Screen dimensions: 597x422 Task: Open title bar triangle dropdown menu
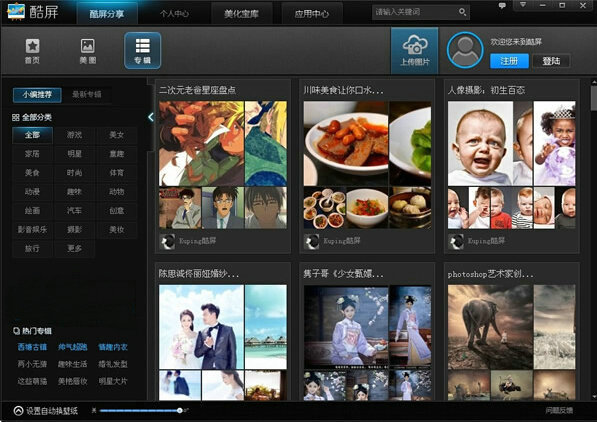click(x=523, y=5)
